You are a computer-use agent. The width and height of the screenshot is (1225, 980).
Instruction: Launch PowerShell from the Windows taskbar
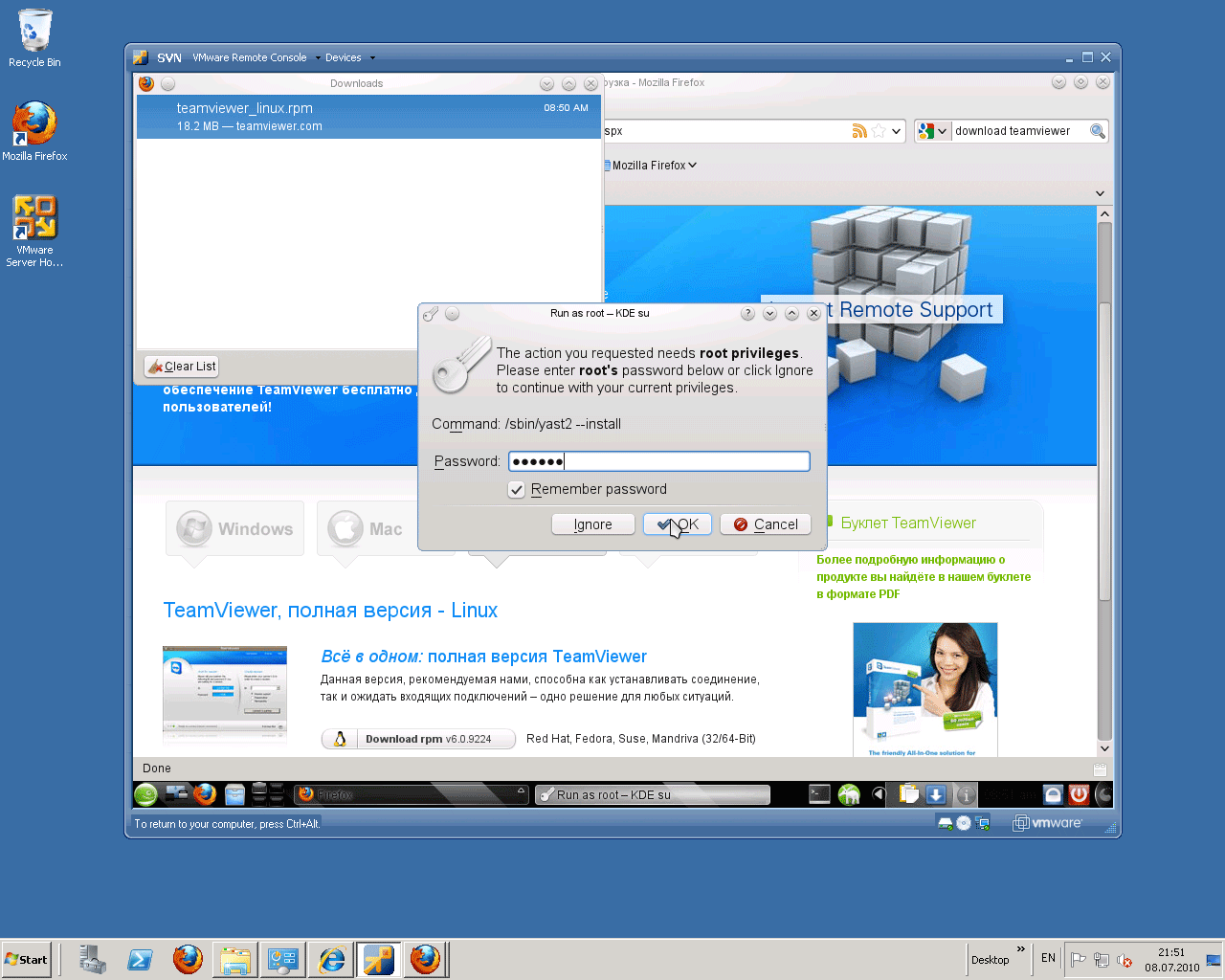click(141, 959)
